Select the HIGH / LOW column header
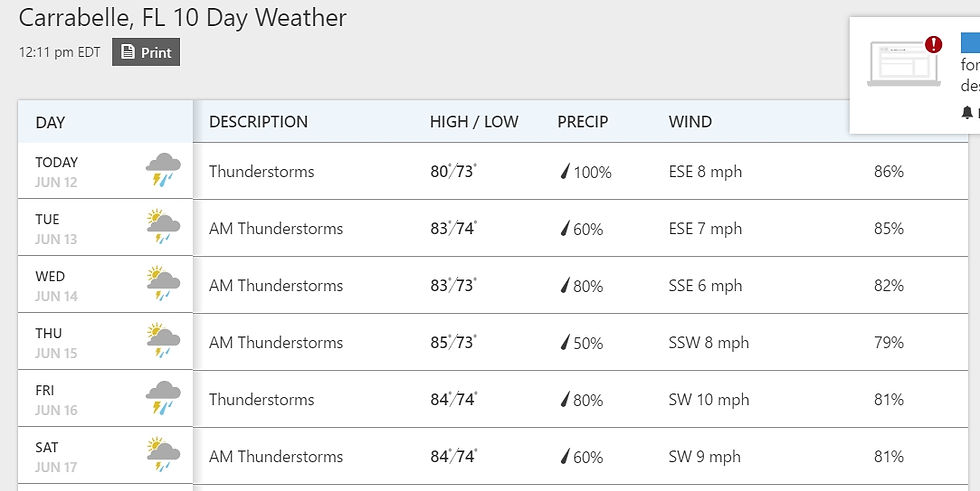980x491 pixels. 474,122
